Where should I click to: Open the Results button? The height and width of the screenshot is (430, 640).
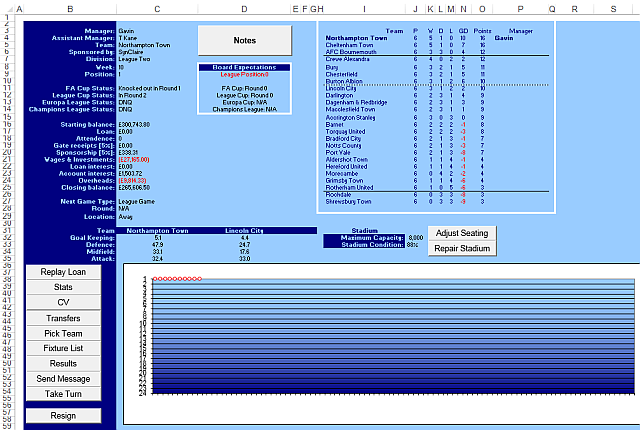(x=63, y=364)
